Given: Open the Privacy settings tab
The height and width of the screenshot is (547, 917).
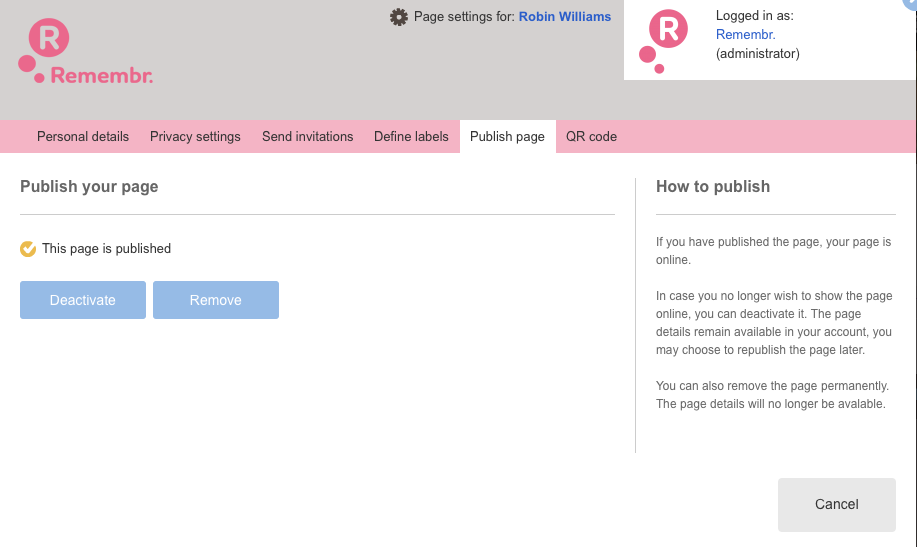Looking at the screenshot, I should [x=195, y=137].
